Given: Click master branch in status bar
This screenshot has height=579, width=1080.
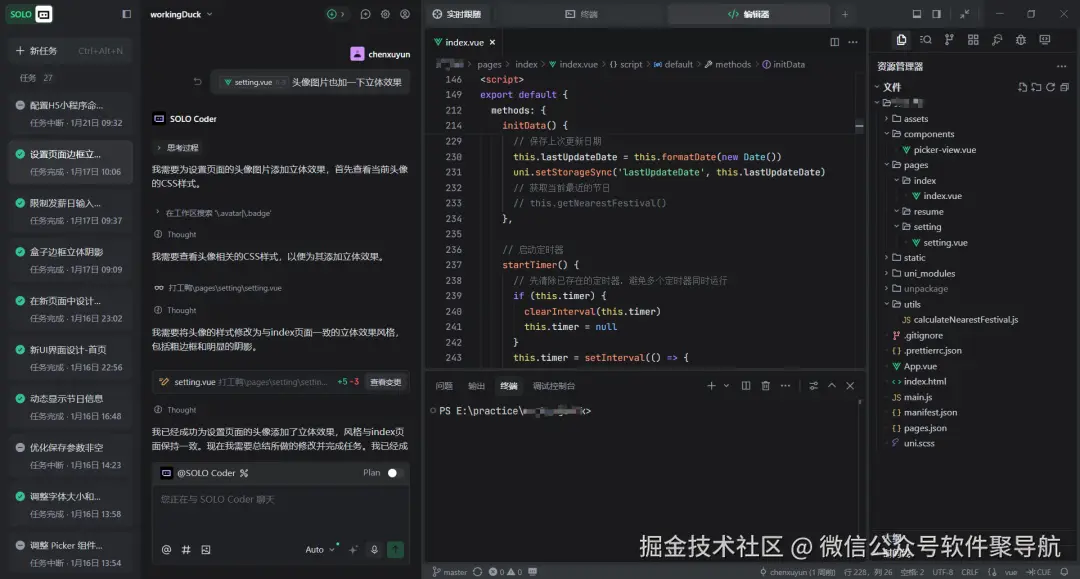Looking at the screenshot, I should click(x=449, y=571).
